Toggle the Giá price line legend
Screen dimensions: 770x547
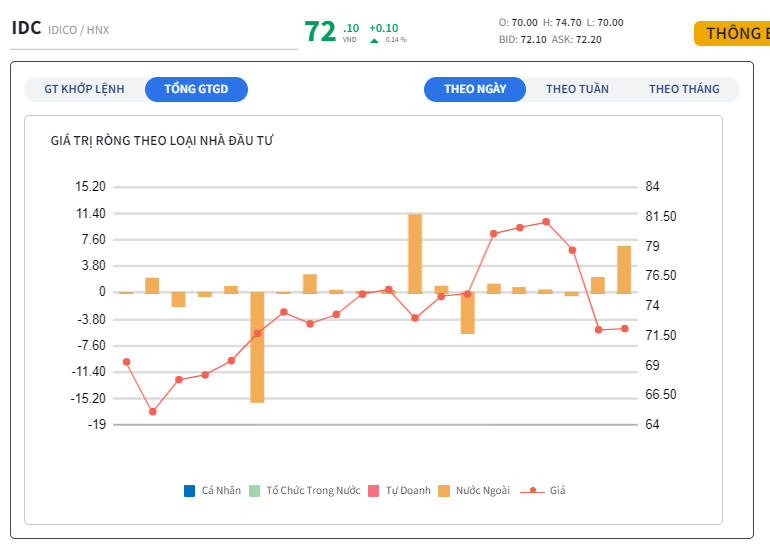click(x=533, y=491)
